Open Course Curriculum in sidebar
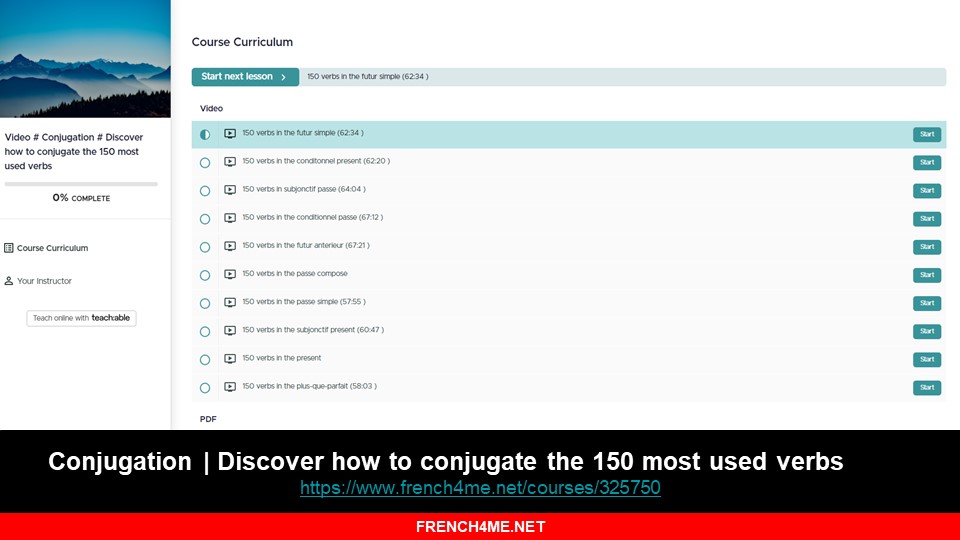960x540 pixels. [x=52, y=248]
